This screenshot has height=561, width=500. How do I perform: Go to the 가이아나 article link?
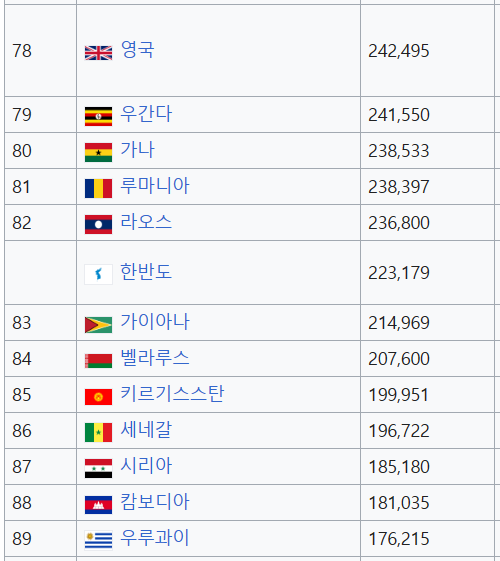tap(155, 322)
